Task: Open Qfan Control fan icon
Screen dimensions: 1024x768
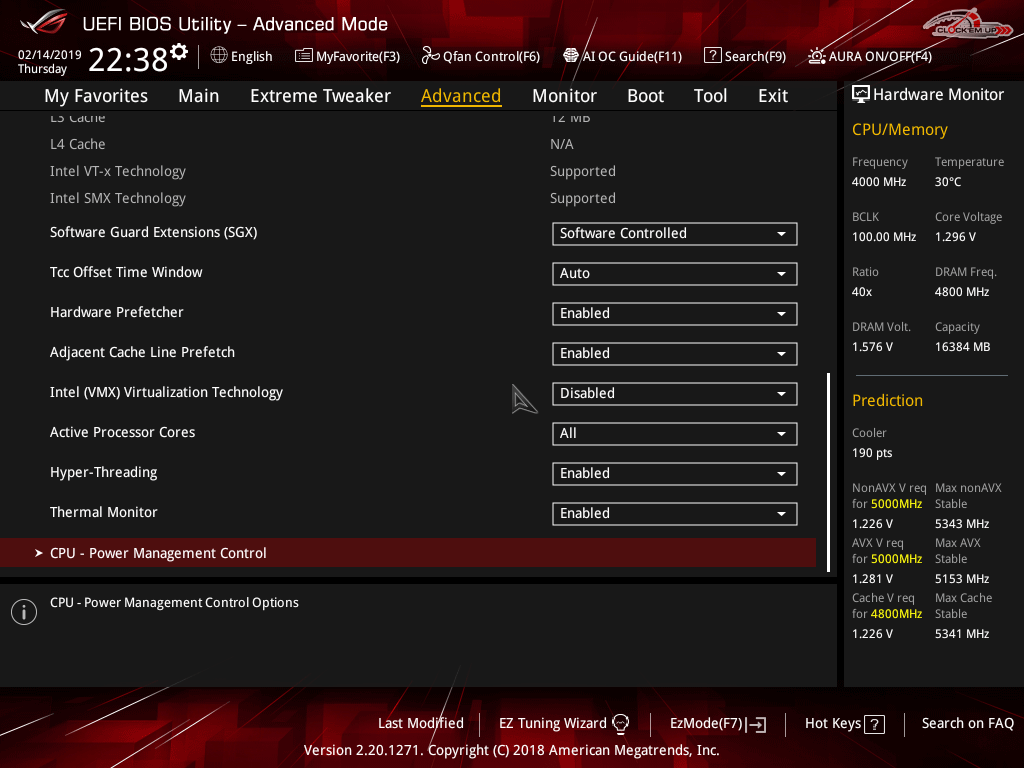Action: pyautogui.click(x=430, y=56)
